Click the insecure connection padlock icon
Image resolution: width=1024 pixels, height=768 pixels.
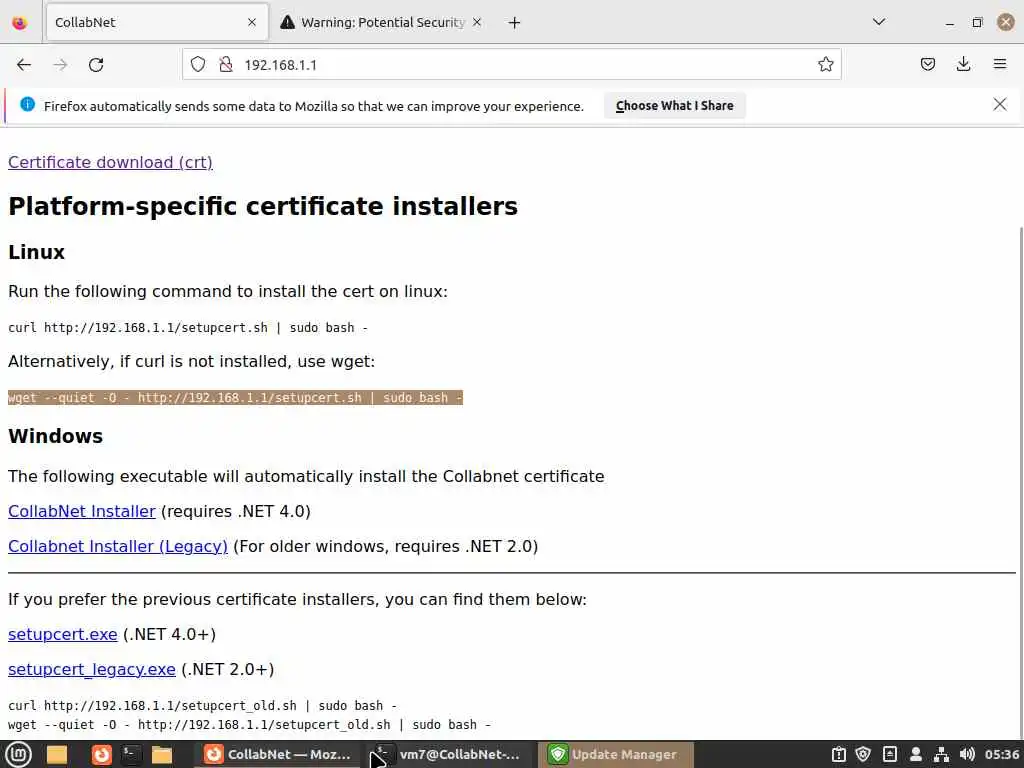[226, 64]
